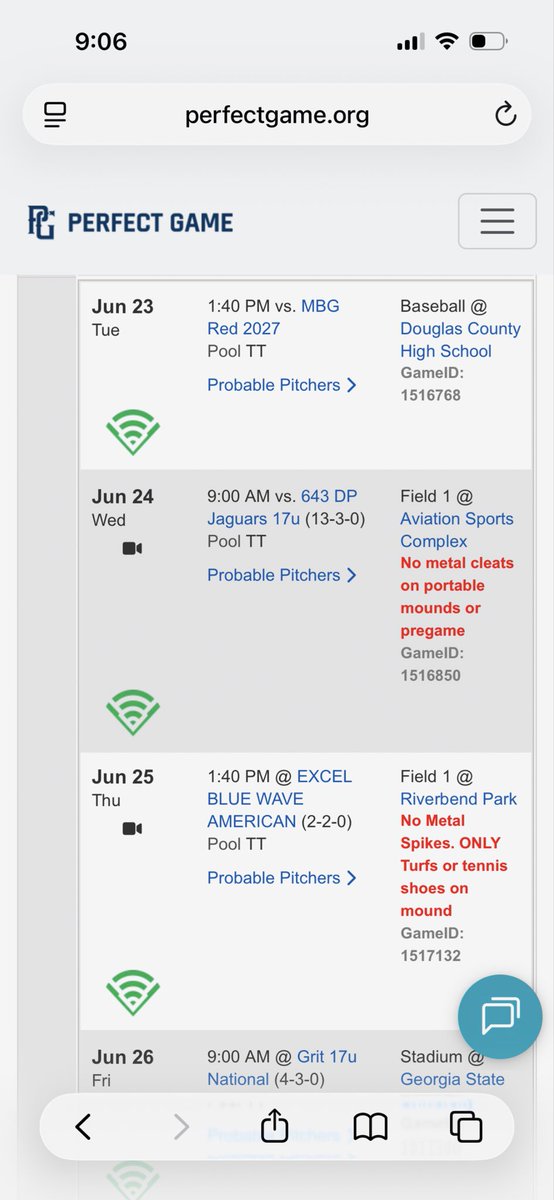
Task: Tap the perfectgame.org address bar
Action: (277, 115)
